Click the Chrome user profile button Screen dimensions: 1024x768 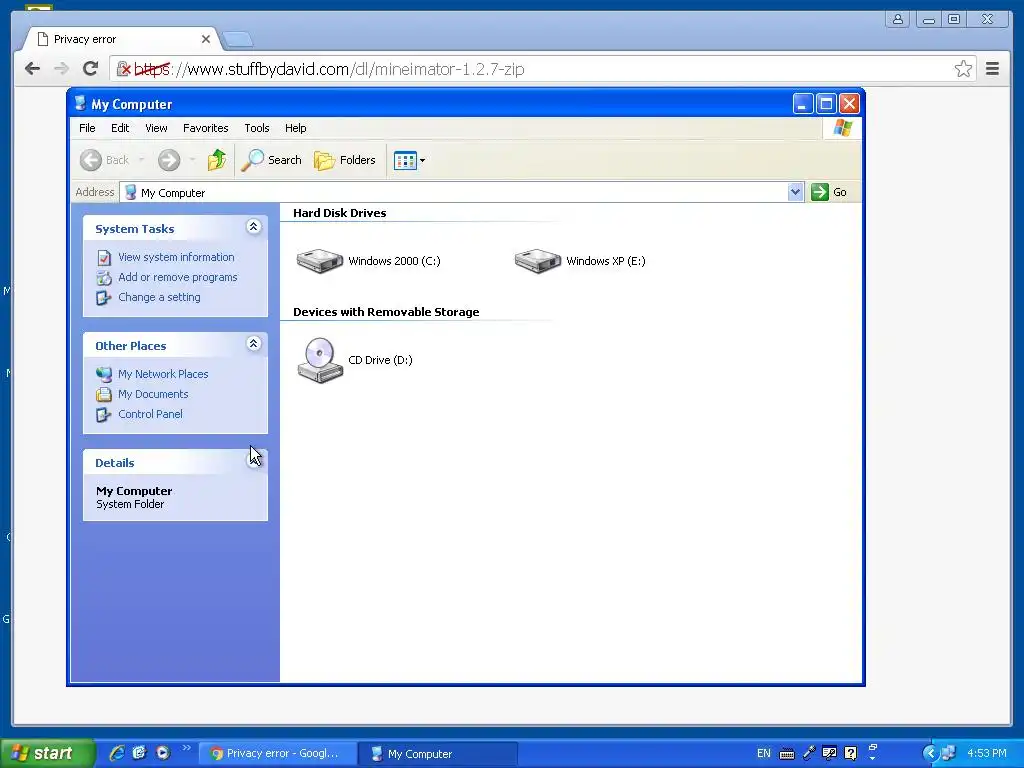[x=898, y=19]
